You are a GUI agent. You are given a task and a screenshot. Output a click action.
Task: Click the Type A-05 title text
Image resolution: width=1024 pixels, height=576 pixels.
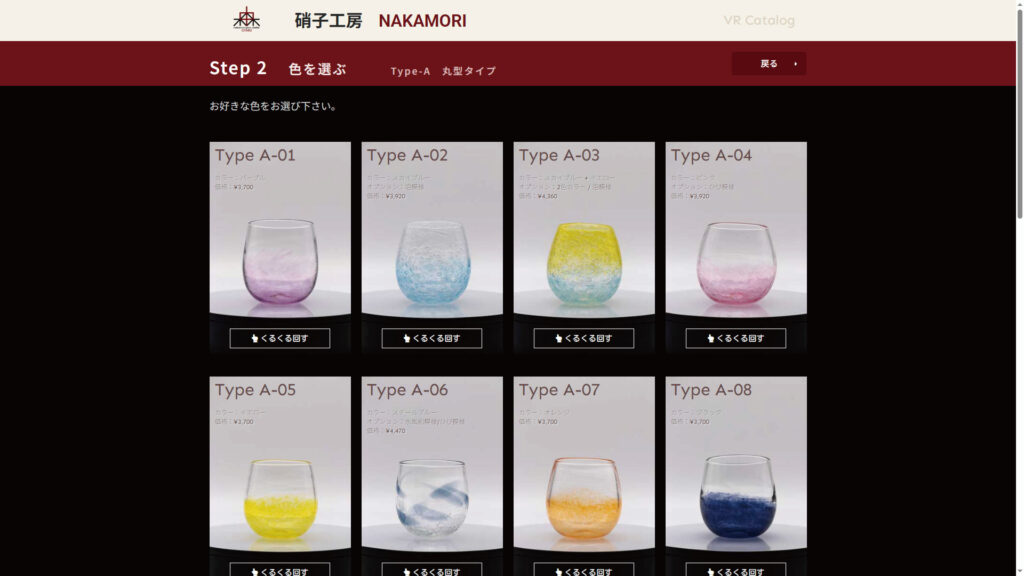tap(255, 390)
